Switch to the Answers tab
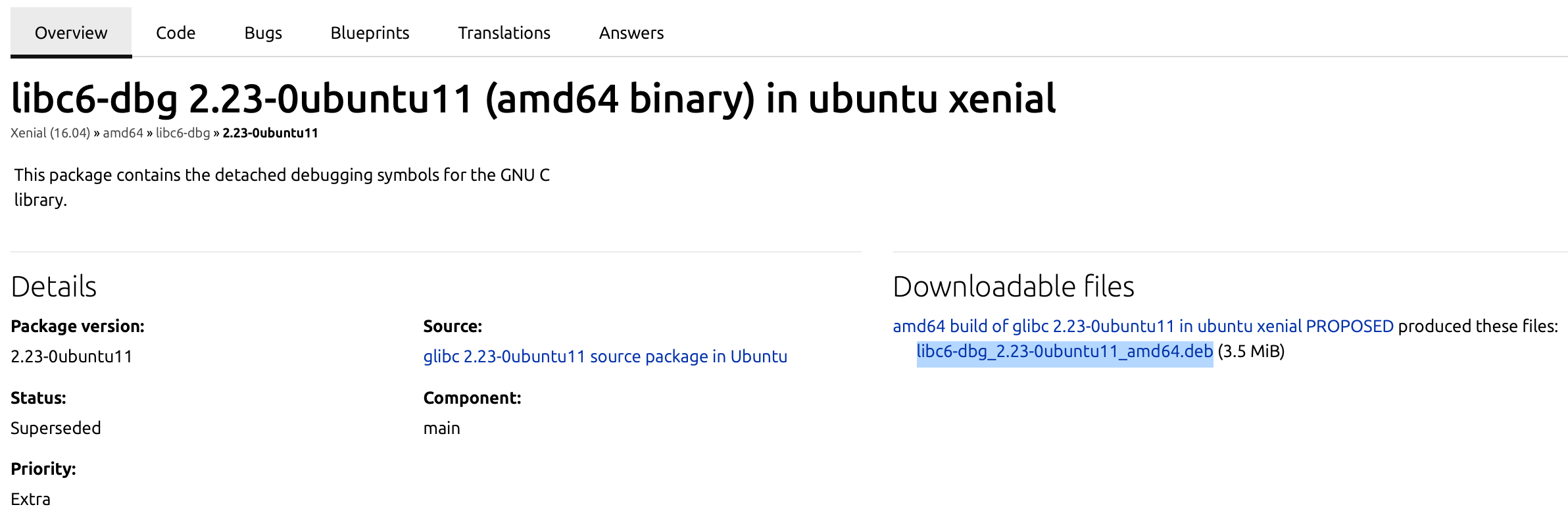This screenshot has height=530, width=1568. point(631,33)
